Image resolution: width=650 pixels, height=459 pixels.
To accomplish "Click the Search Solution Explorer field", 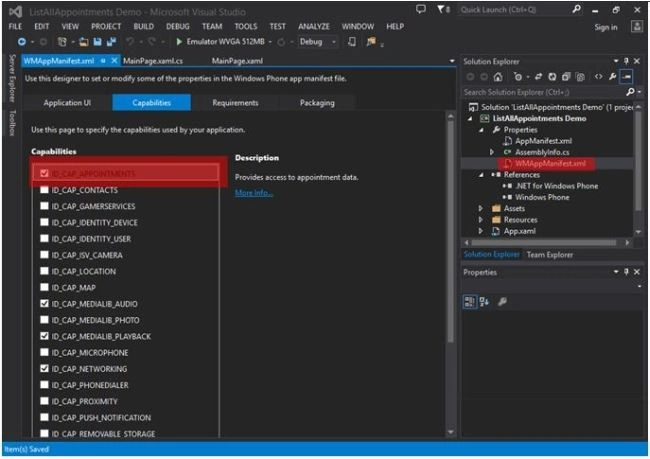I will pos(544,92).
